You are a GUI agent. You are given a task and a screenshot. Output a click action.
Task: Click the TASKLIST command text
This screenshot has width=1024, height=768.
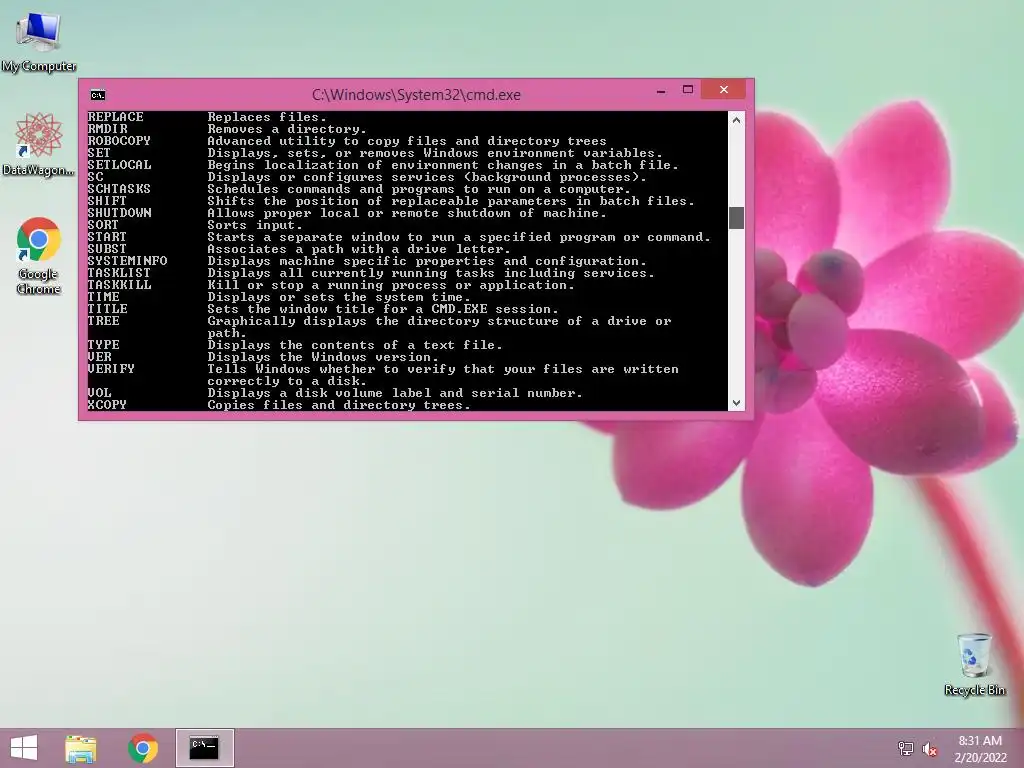[x=119, y=273]
